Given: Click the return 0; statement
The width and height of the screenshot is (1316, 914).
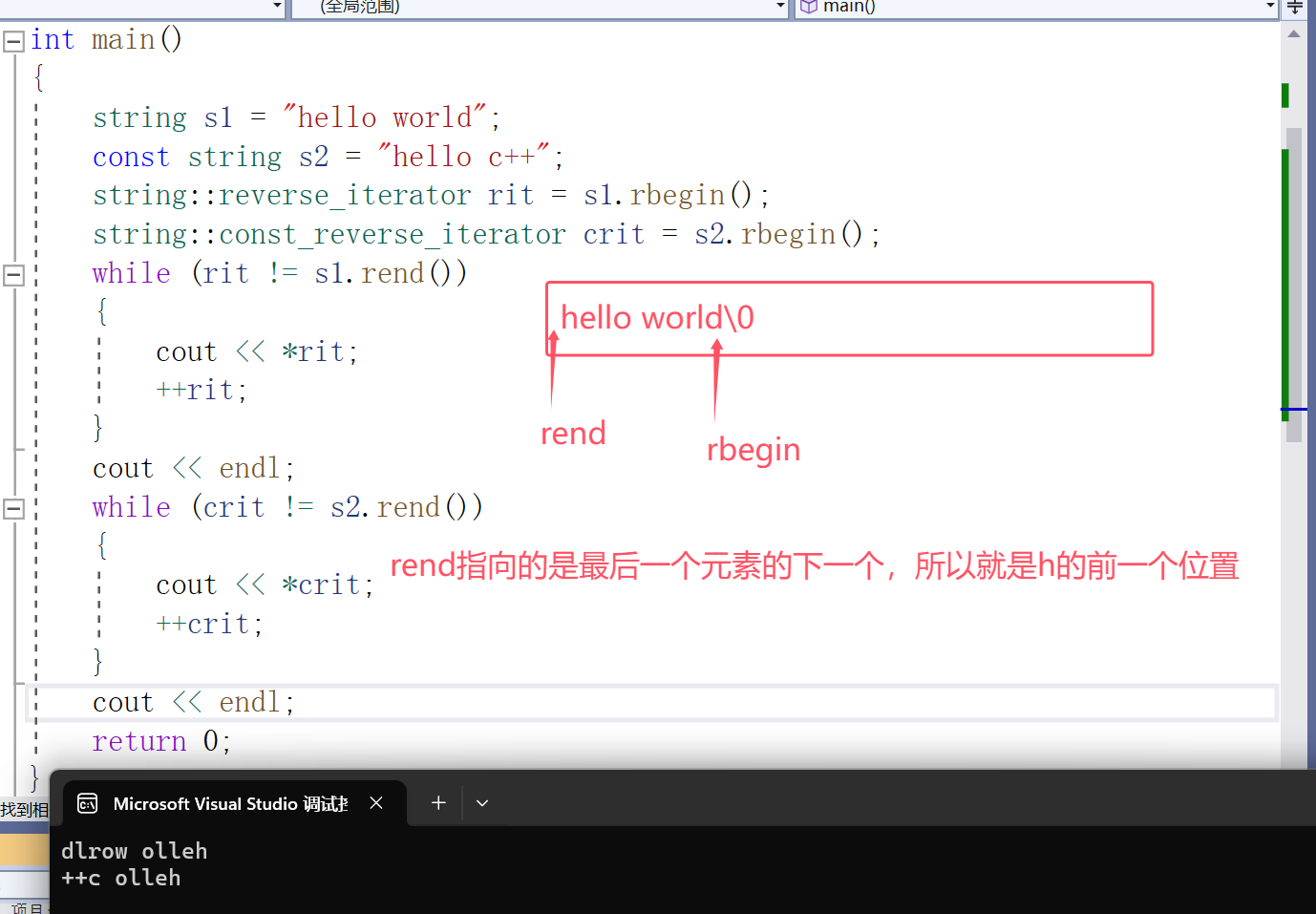Looking at the screenshot, I should (161, 741).
